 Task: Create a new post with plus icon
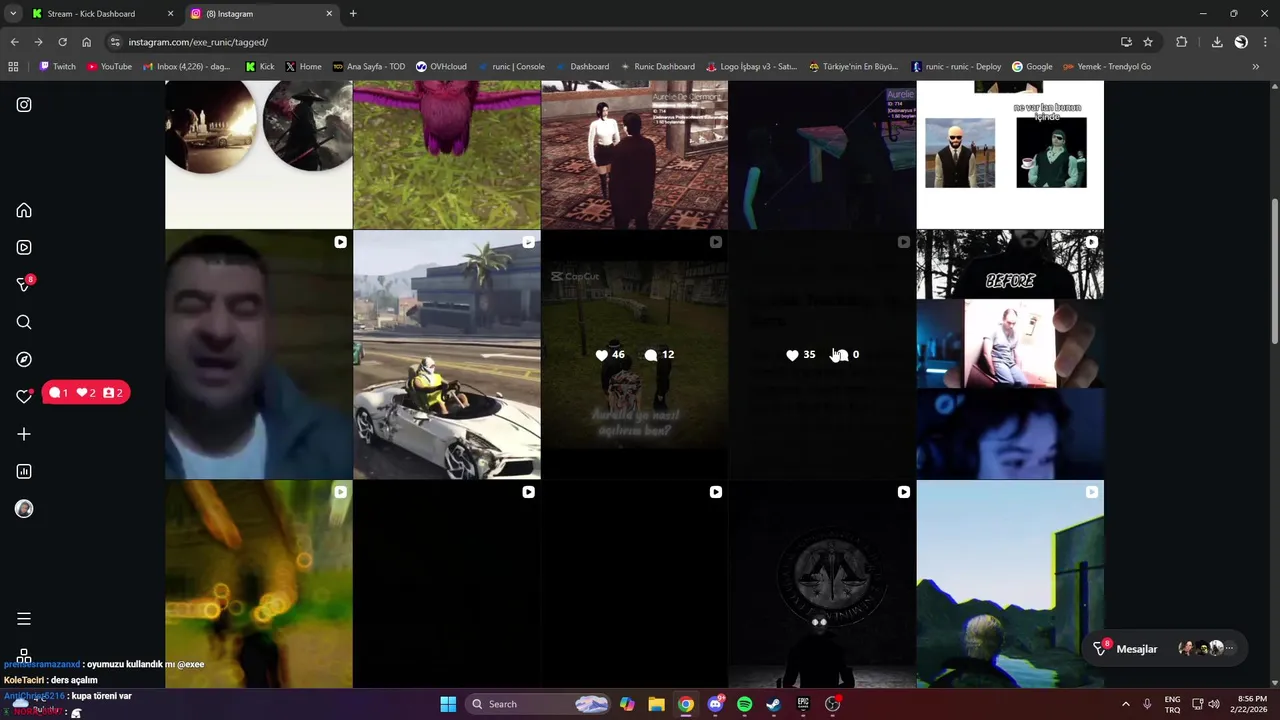click(x=24, y=434)
